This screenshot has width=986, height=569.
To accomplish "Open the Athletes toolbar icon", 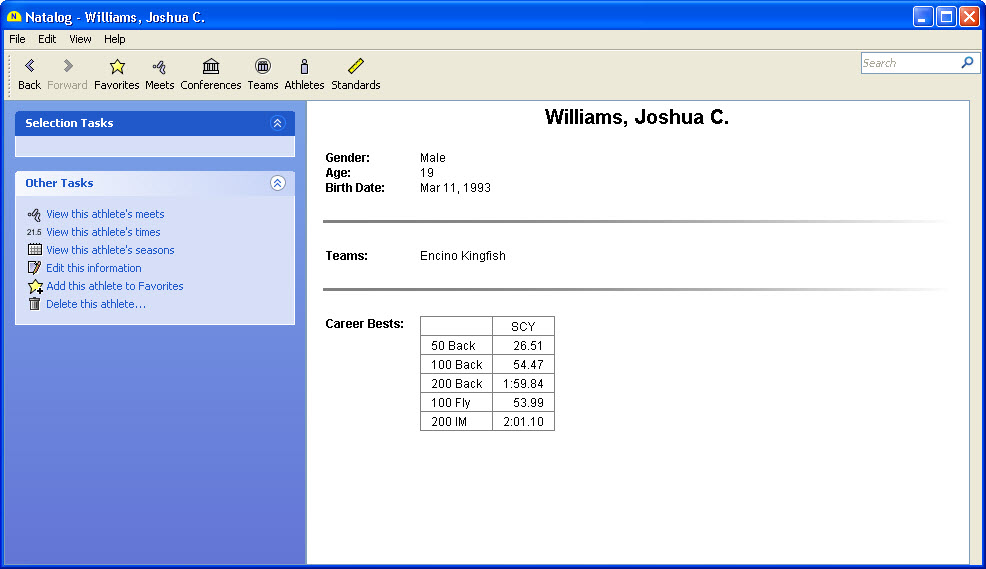I will (304, 67).
